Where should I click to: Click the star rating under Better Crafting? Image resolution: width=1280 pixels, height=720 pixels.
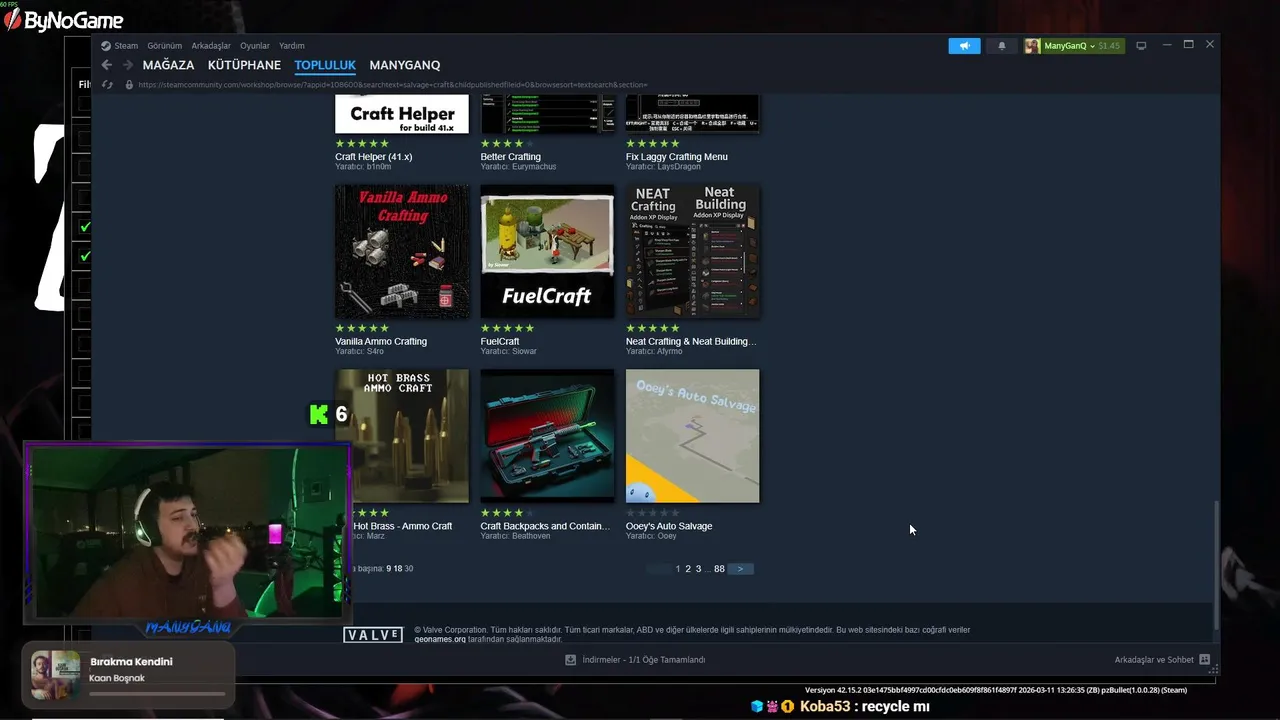point(507,143)
